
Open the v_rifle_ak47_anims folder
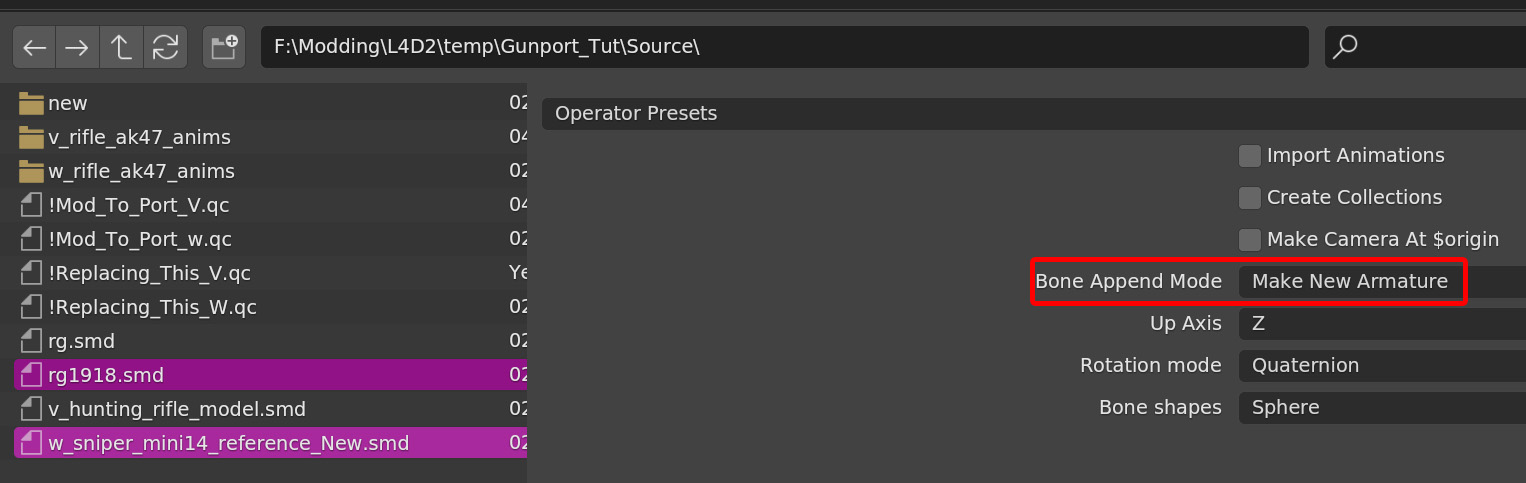pos(139,137)
